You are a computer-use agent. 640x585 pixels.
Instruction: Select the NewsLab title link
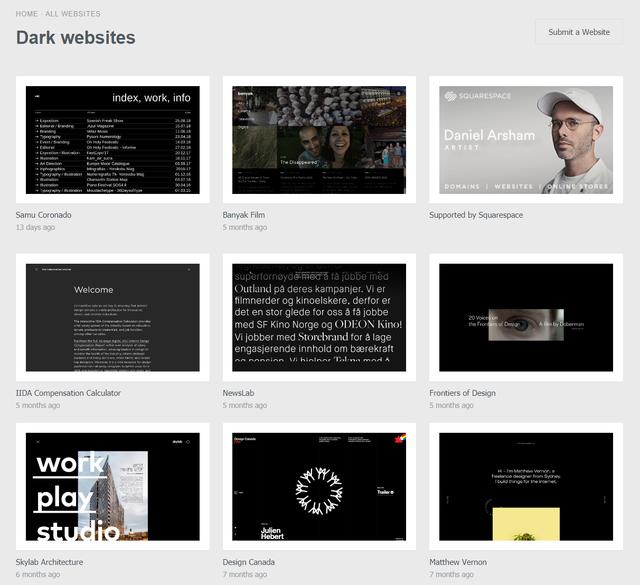tap(238, 393)
